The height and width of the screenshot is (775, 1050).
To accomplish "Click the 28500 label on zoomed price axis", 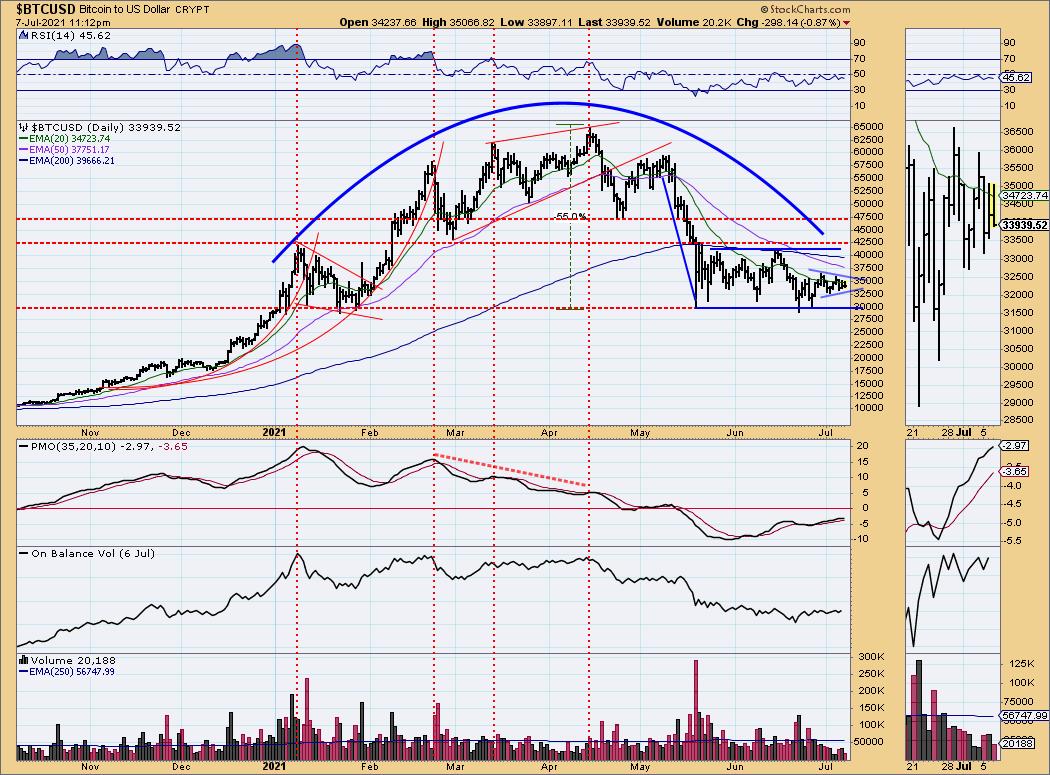I will tap(1017, 420).
